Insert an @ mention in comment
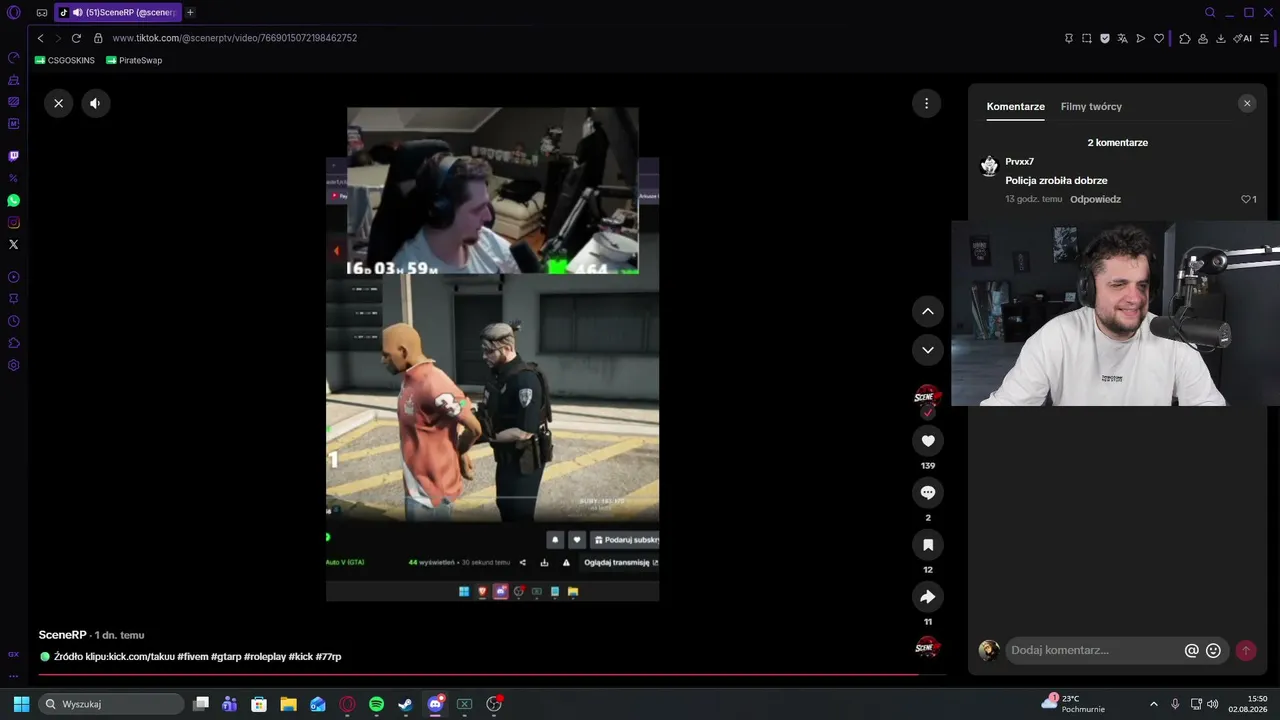Screen dimensions: 1280x720 coord(1191,650)
